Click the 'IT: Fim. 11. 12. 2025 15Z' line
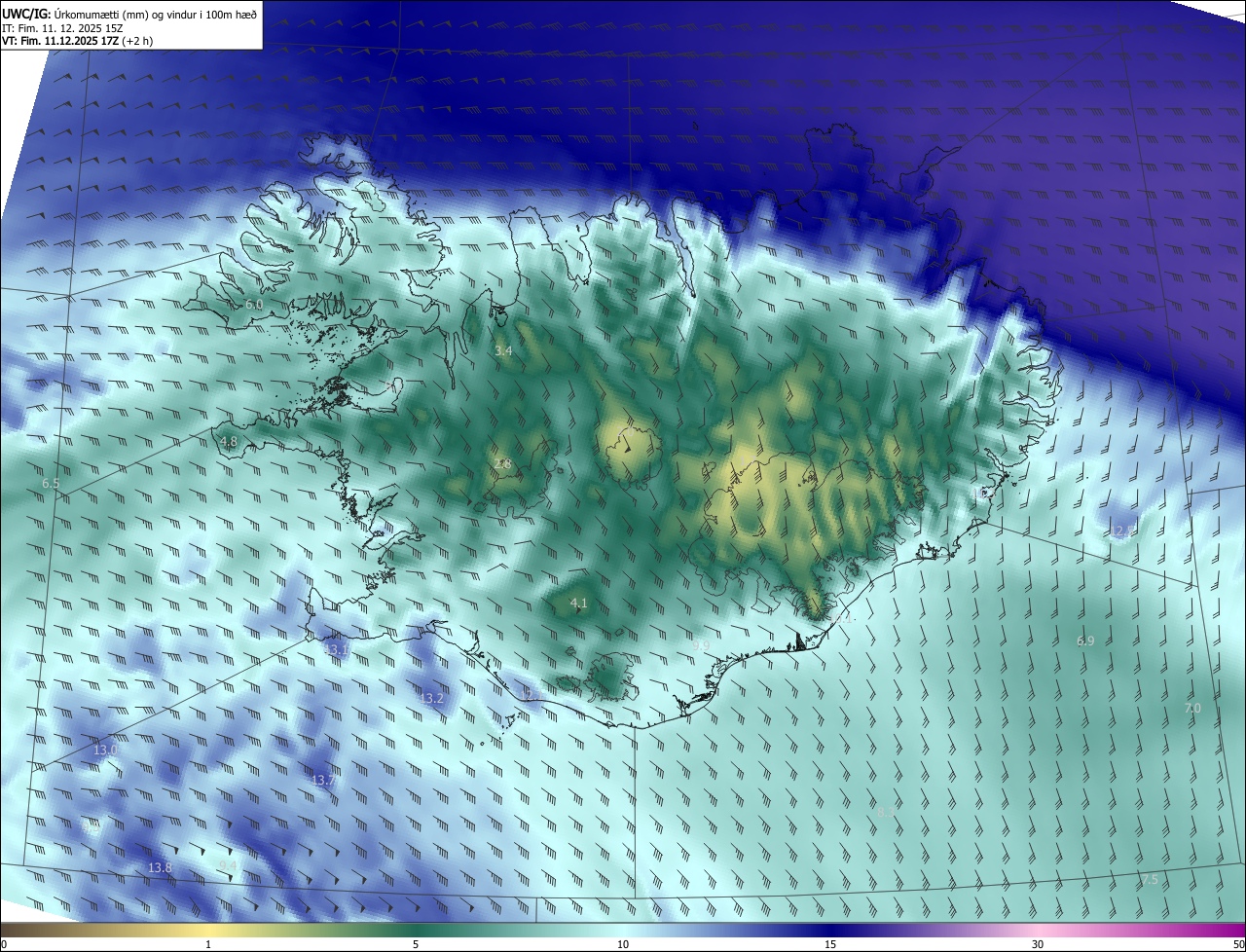This screenshot has width=1246, height=952. tap(62, 27)
